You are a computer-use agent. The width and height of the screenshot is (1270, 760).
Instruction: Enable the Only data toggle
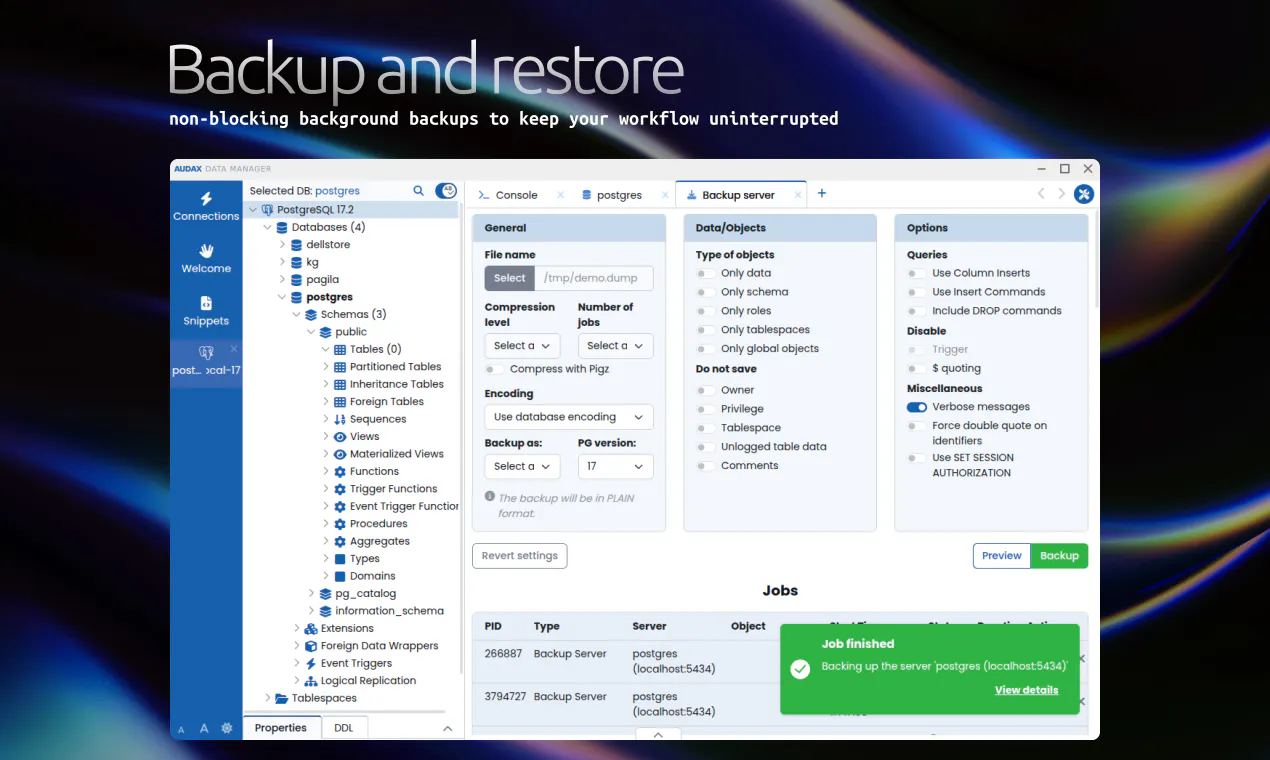(x=706, y=273)
